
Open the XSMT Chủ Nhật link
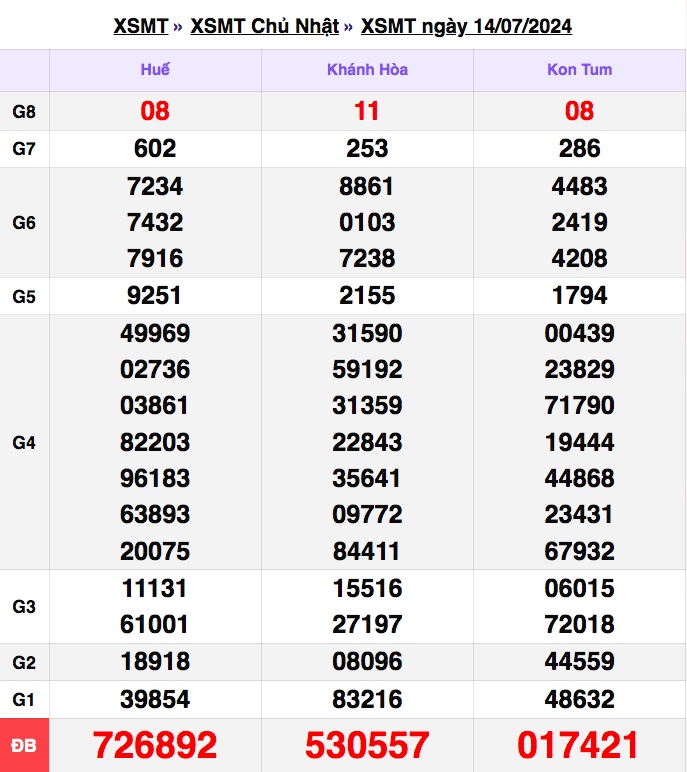[x=265, y=26]
